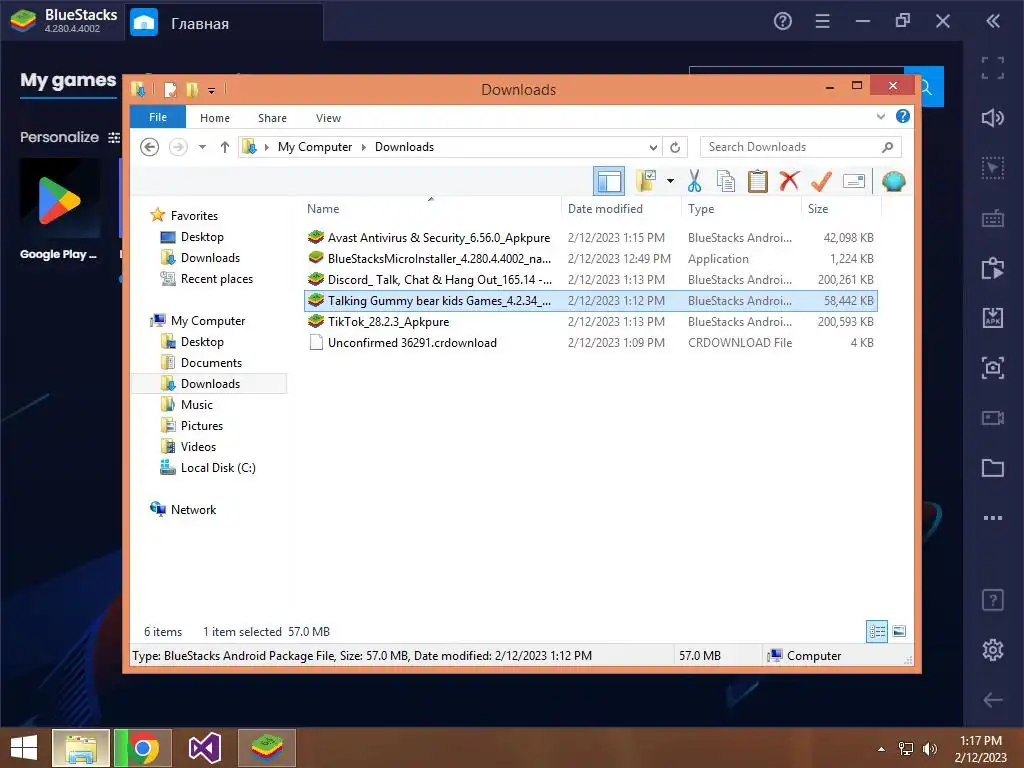Open the View ribbon tab

point(328,118)
